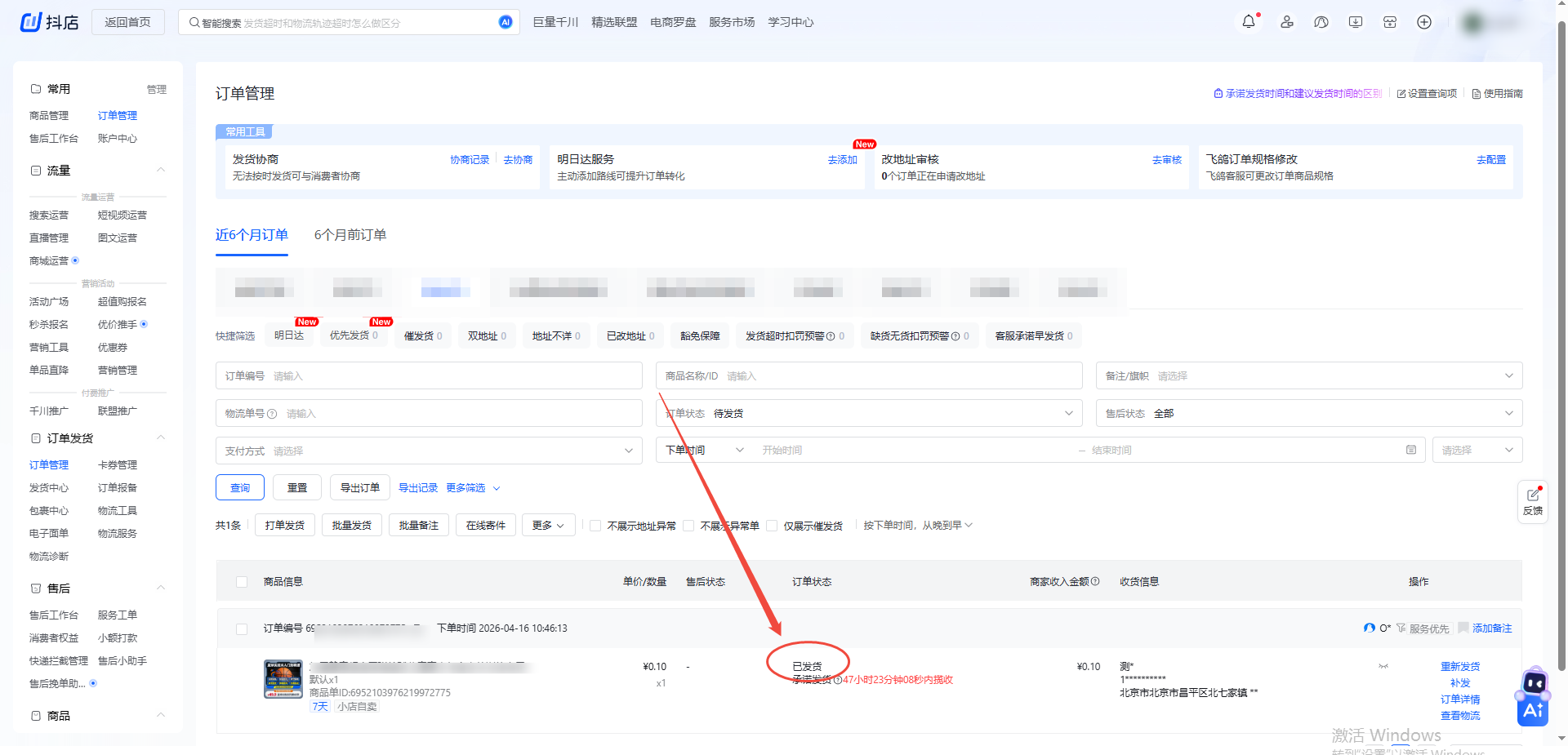Viewport: 1568px width, 755px height.
Task: Check the 仅展示催发货 checkbox
Action: [x=772, y=526]
